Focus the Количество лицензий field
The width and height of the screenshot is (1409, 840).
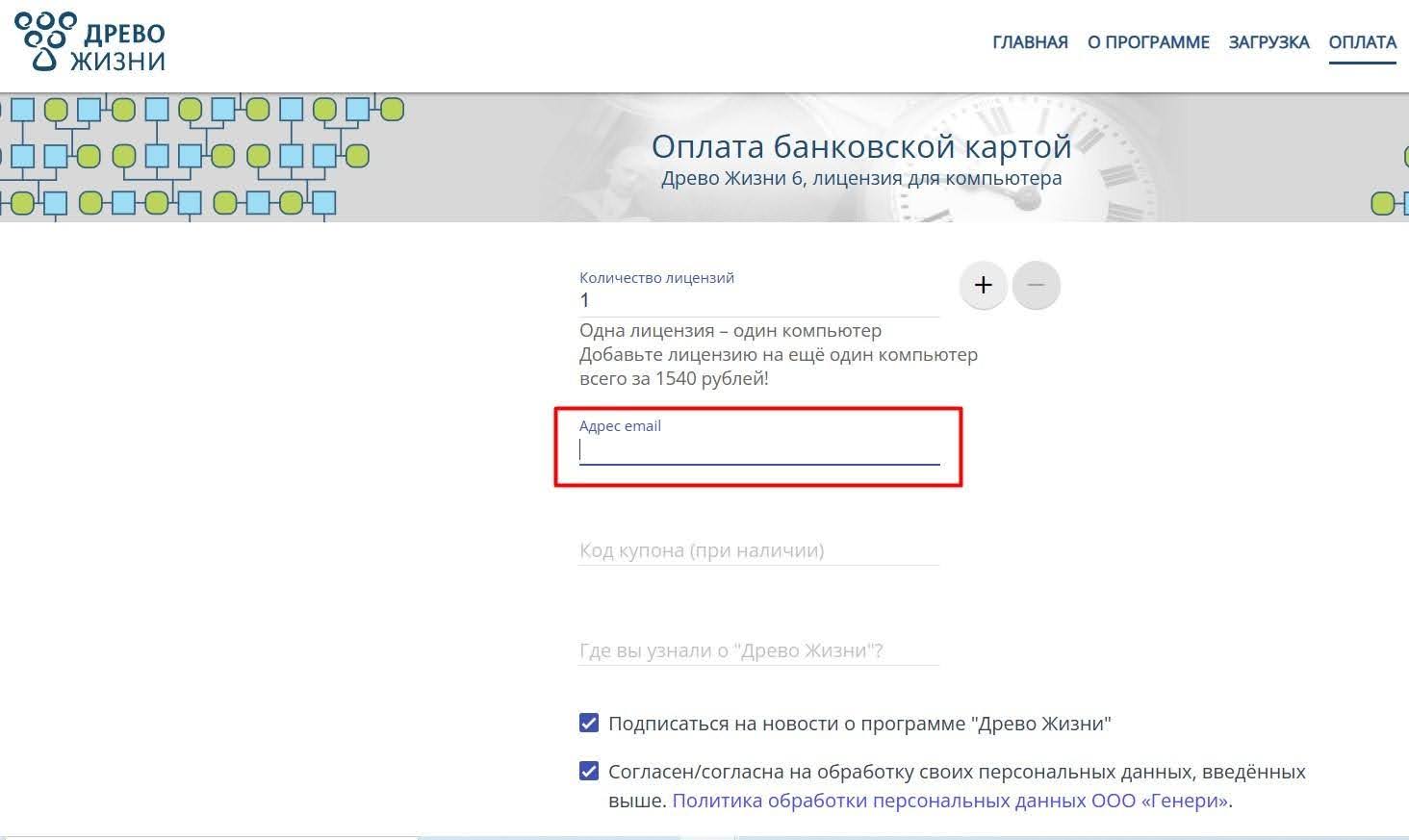click(x=759, y=300)
